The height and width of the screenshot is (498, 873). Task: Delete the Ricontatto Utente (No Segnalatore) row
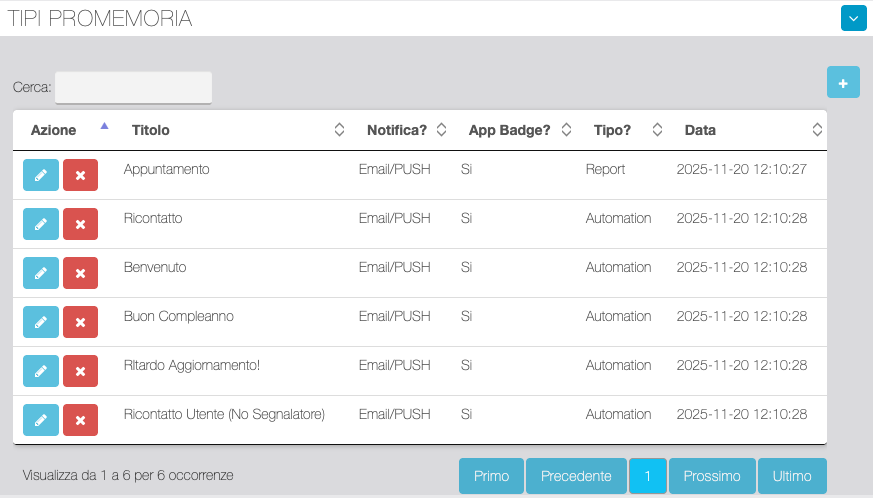click(x=80, y=420)
